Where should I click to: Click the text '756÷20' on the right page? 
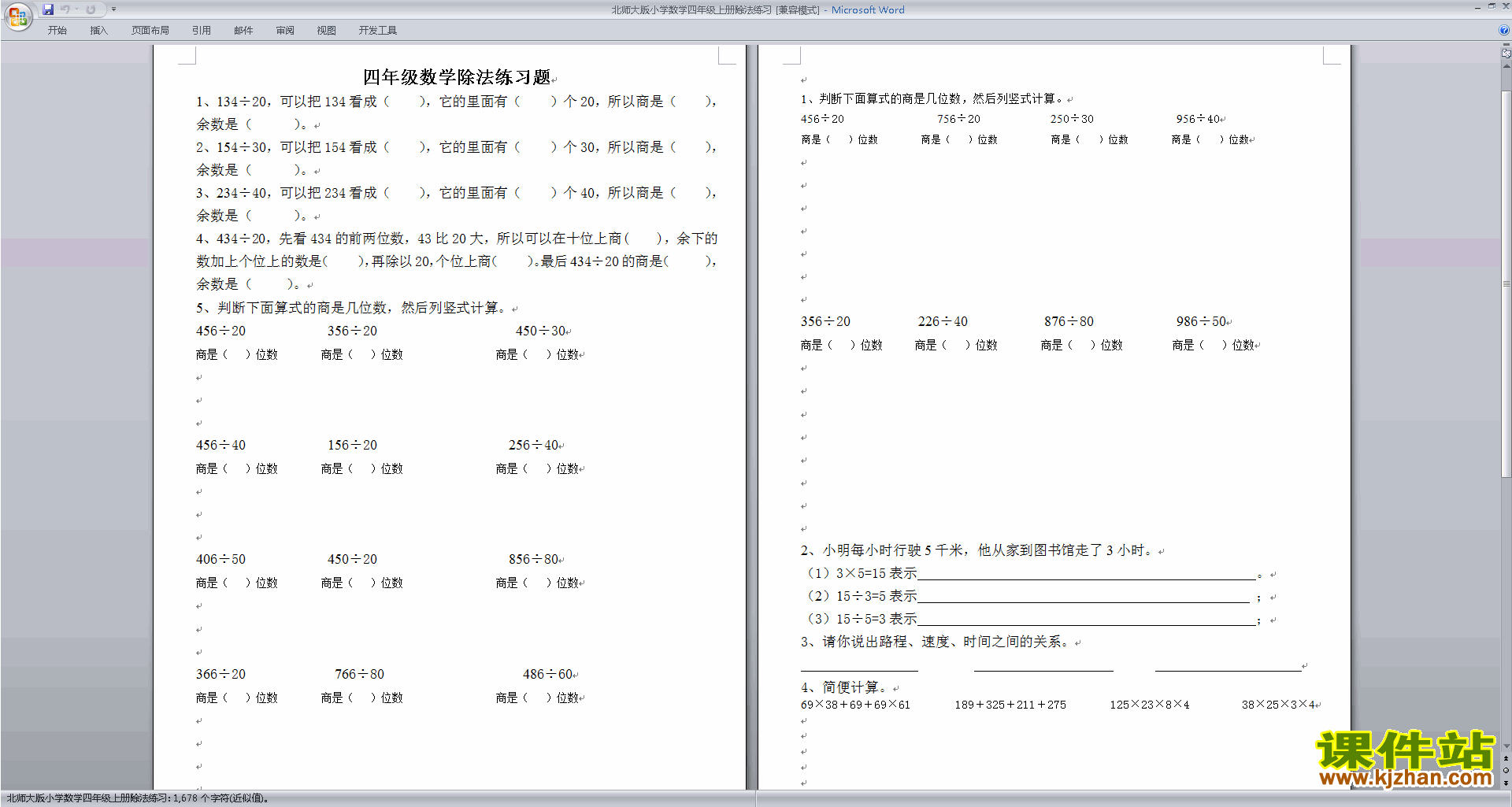point(958,119)
